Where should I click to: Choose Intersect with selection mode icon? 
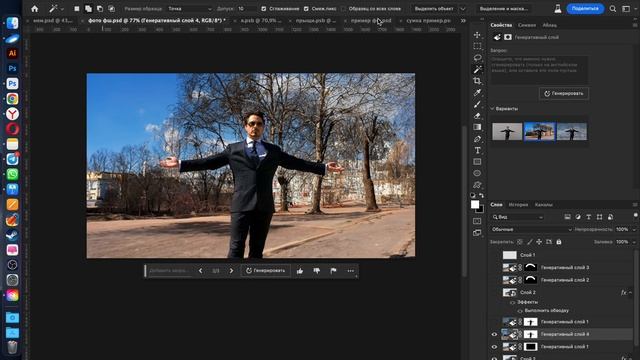point(111,9)
